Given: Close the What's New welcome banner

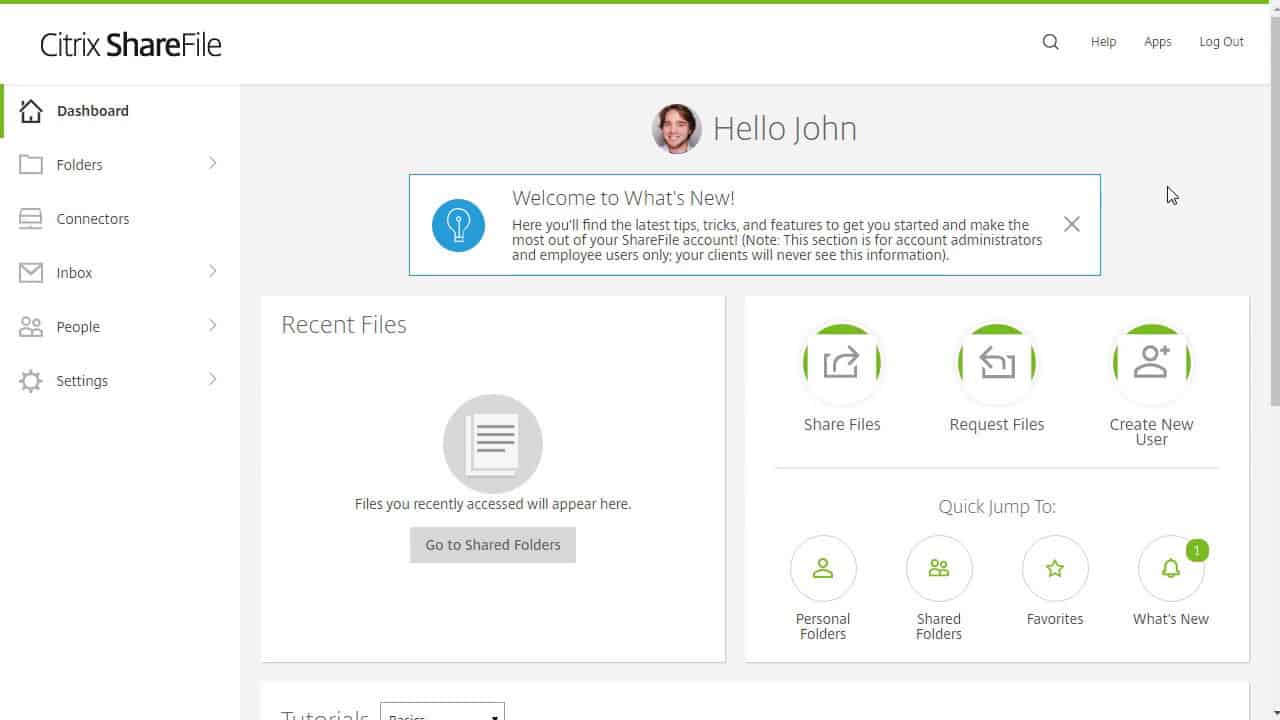Looking at the screenshot, I should point(1072,224).
